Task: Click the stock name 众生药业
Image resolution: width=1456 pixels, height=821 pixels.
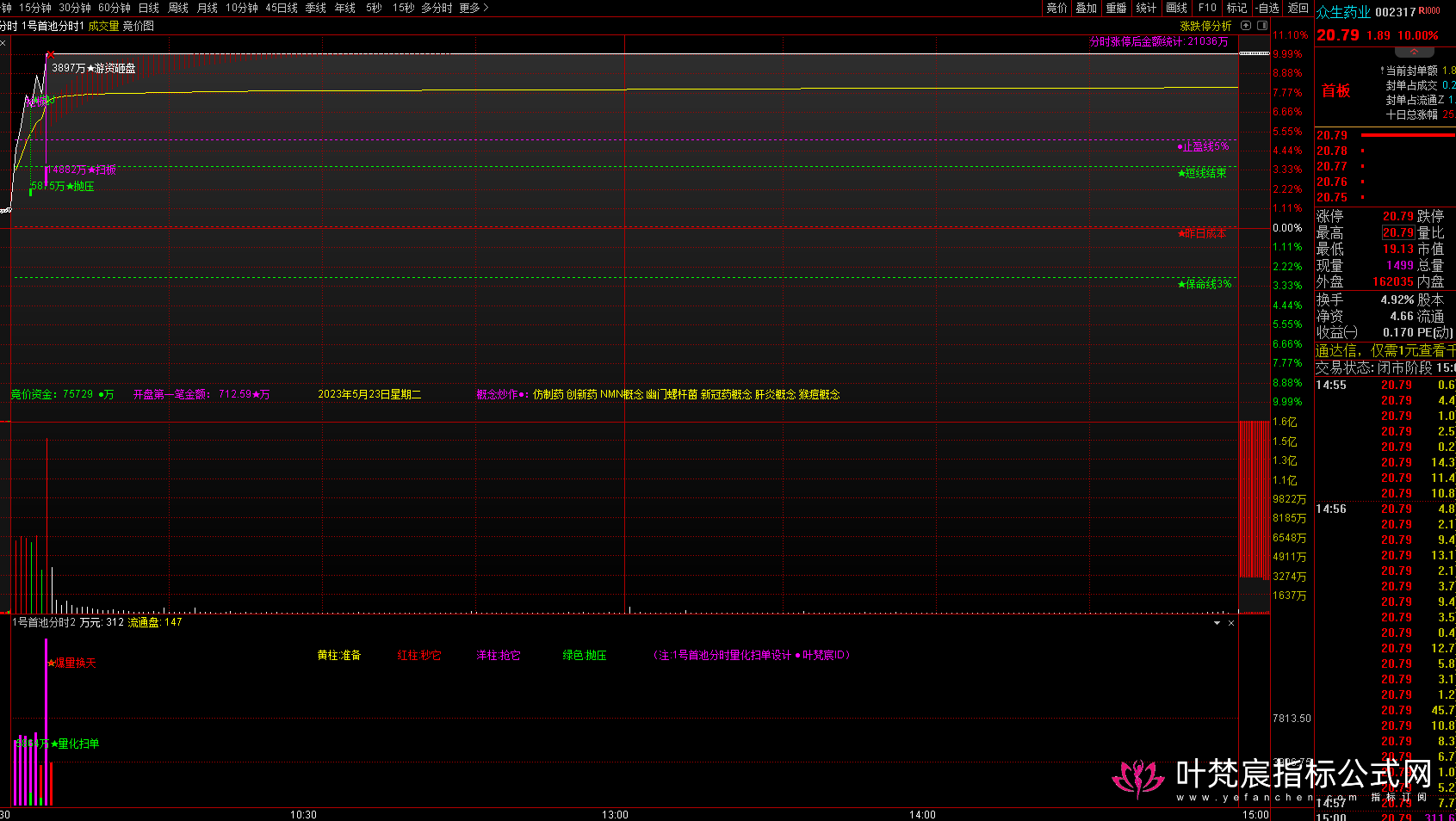Action: click(x=1343, y=12)
